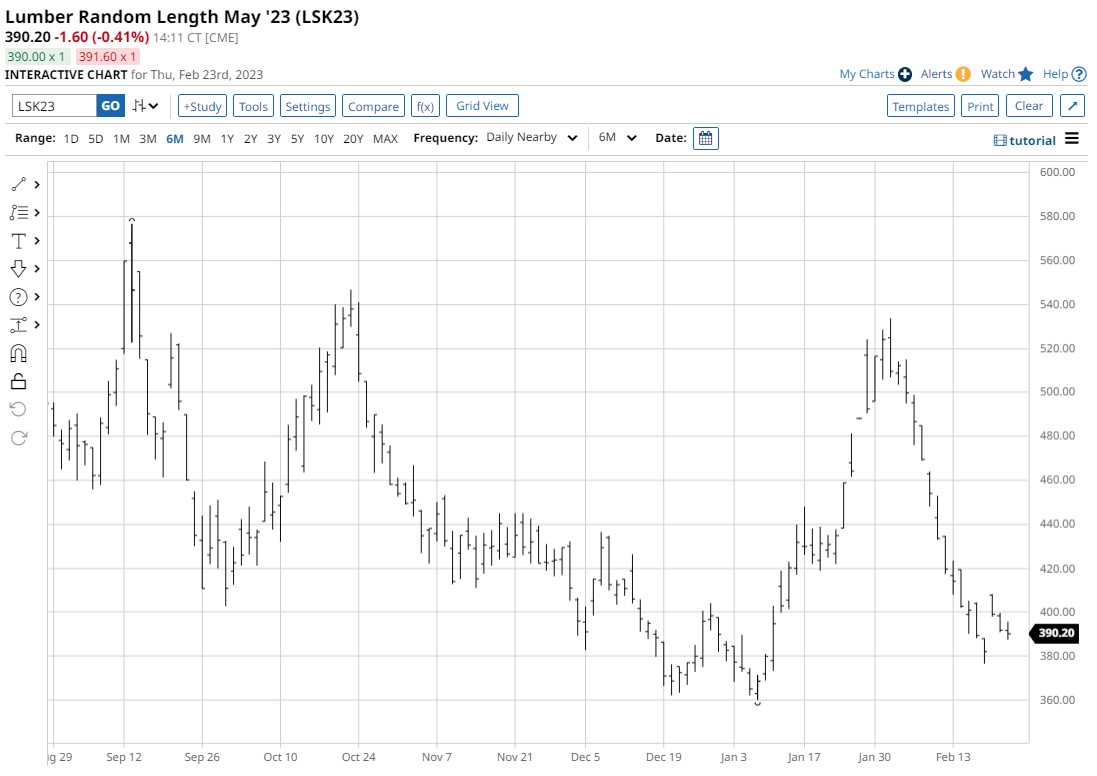Click the Clear button
The height and width of the screenshot is (776, 1097).
1028,106
